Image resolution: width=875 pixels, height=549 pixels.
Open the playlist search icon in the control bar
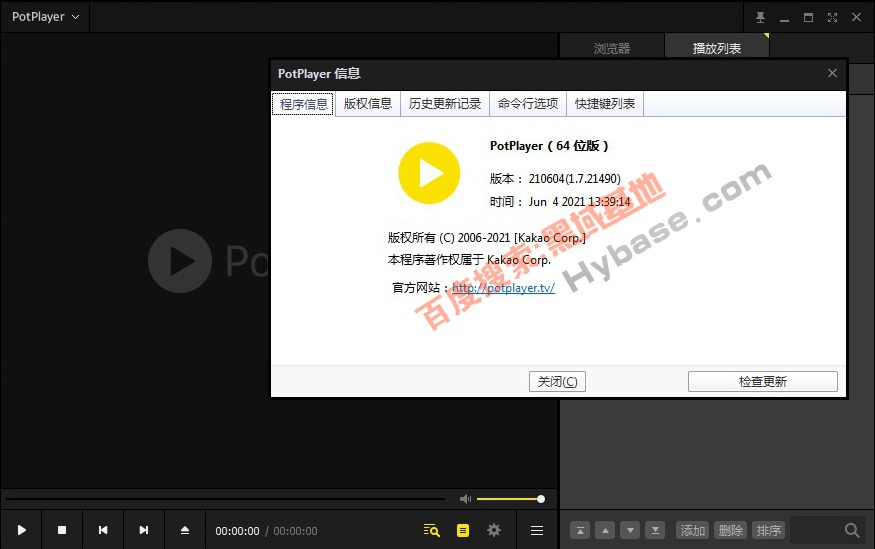tap(431, 530)
